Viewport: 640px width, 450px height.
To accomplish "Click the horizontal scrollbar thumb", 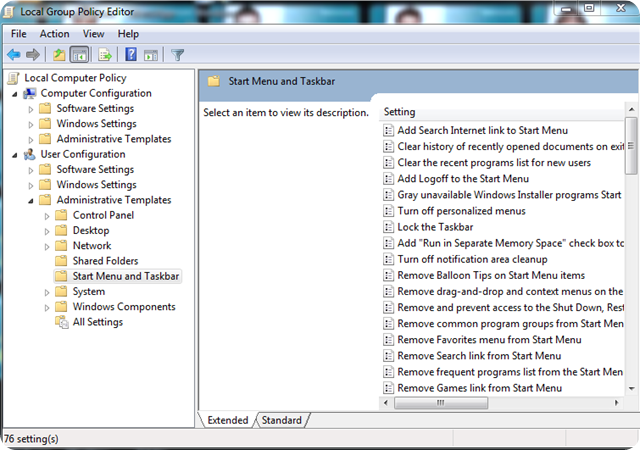I will pos(441,403).
